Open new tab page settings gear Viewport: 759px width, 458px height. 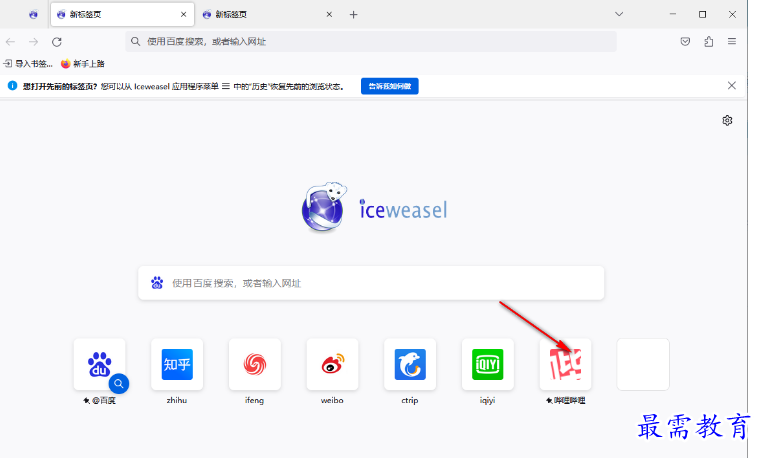pyautogui.click(x=727, y=120)
